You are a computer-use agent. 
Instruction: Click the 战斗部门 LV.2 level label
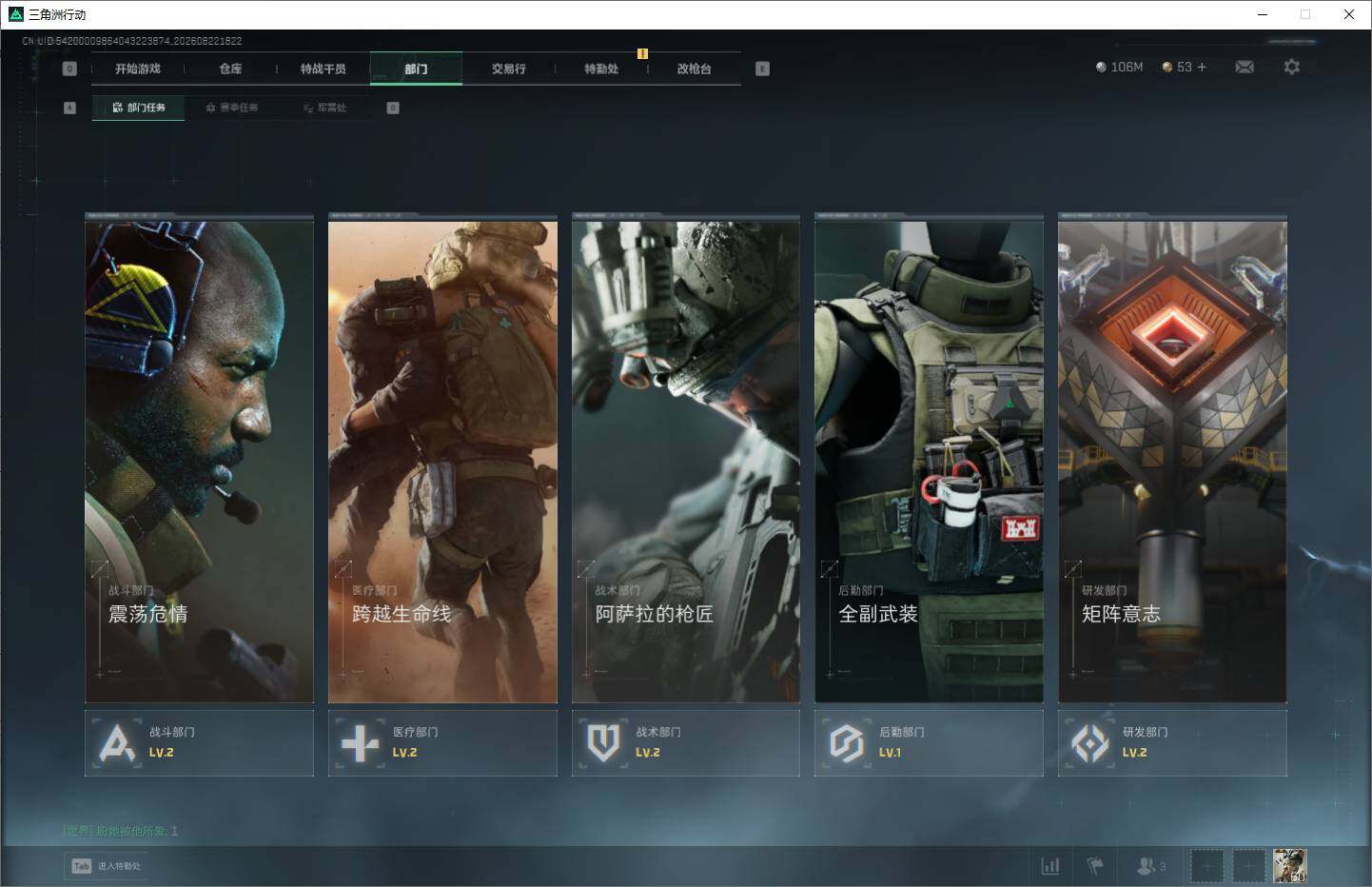click(x=161, y=753)
